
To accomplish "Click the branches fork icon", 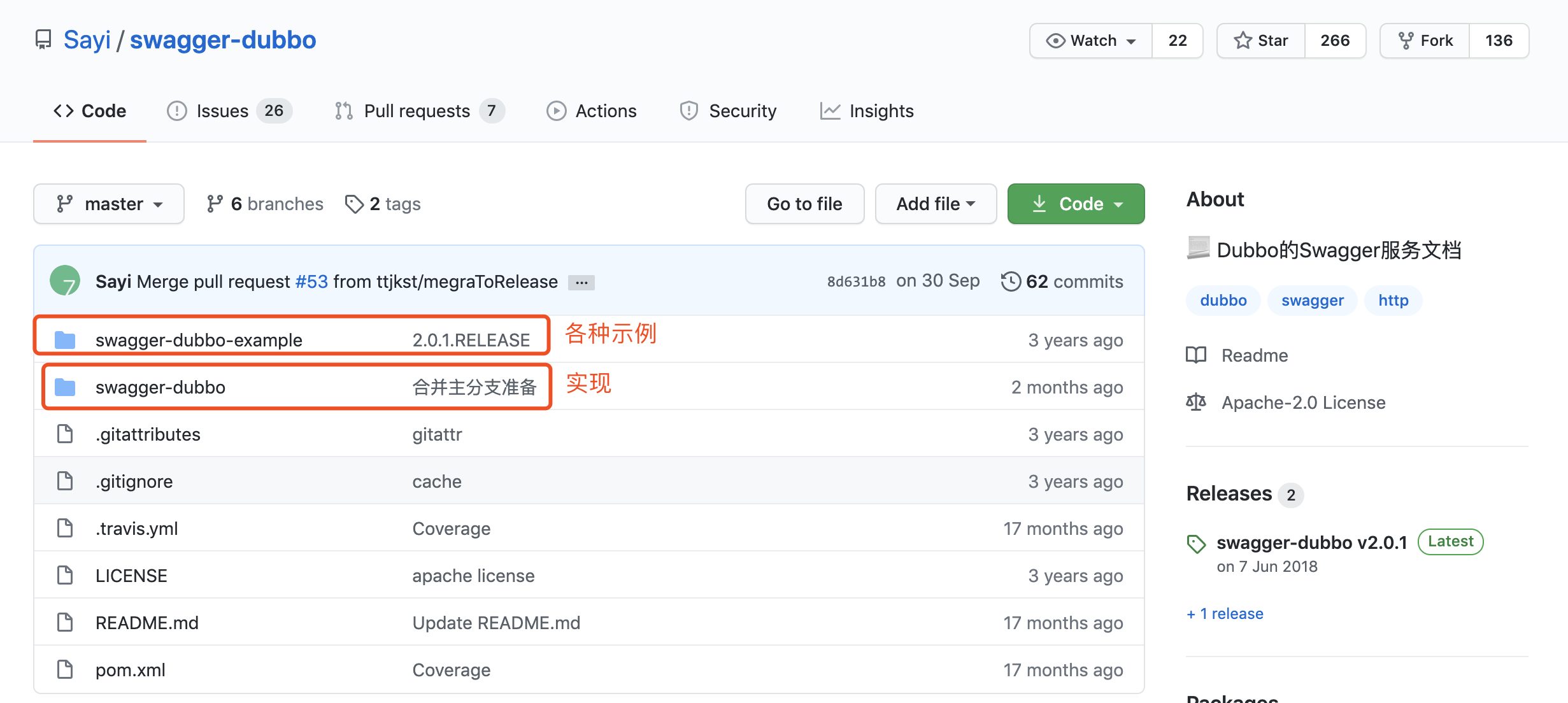I will (215, 204).
